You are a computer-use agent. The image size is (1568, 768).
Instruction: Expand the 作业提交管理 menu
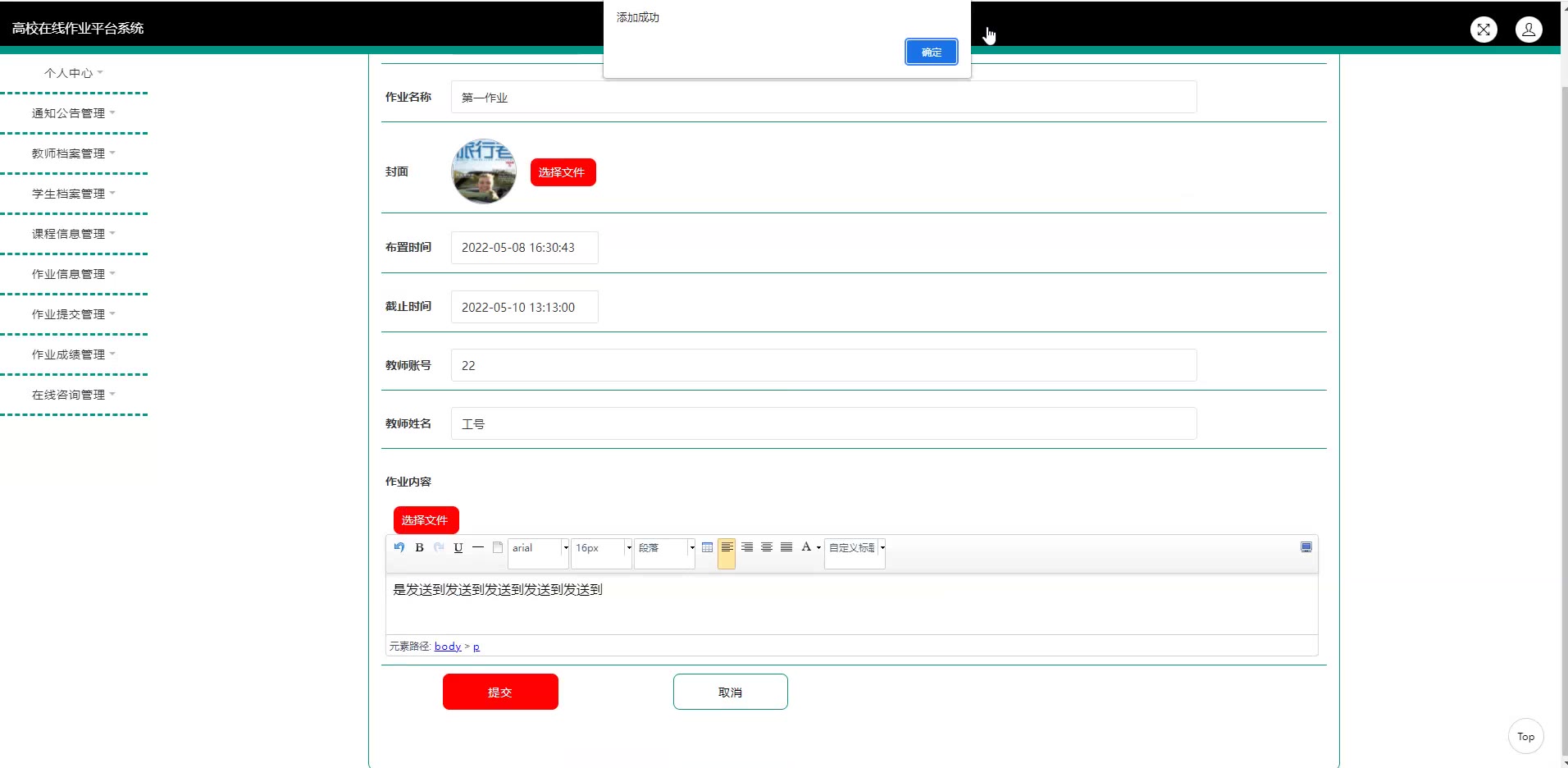[74, 314]
